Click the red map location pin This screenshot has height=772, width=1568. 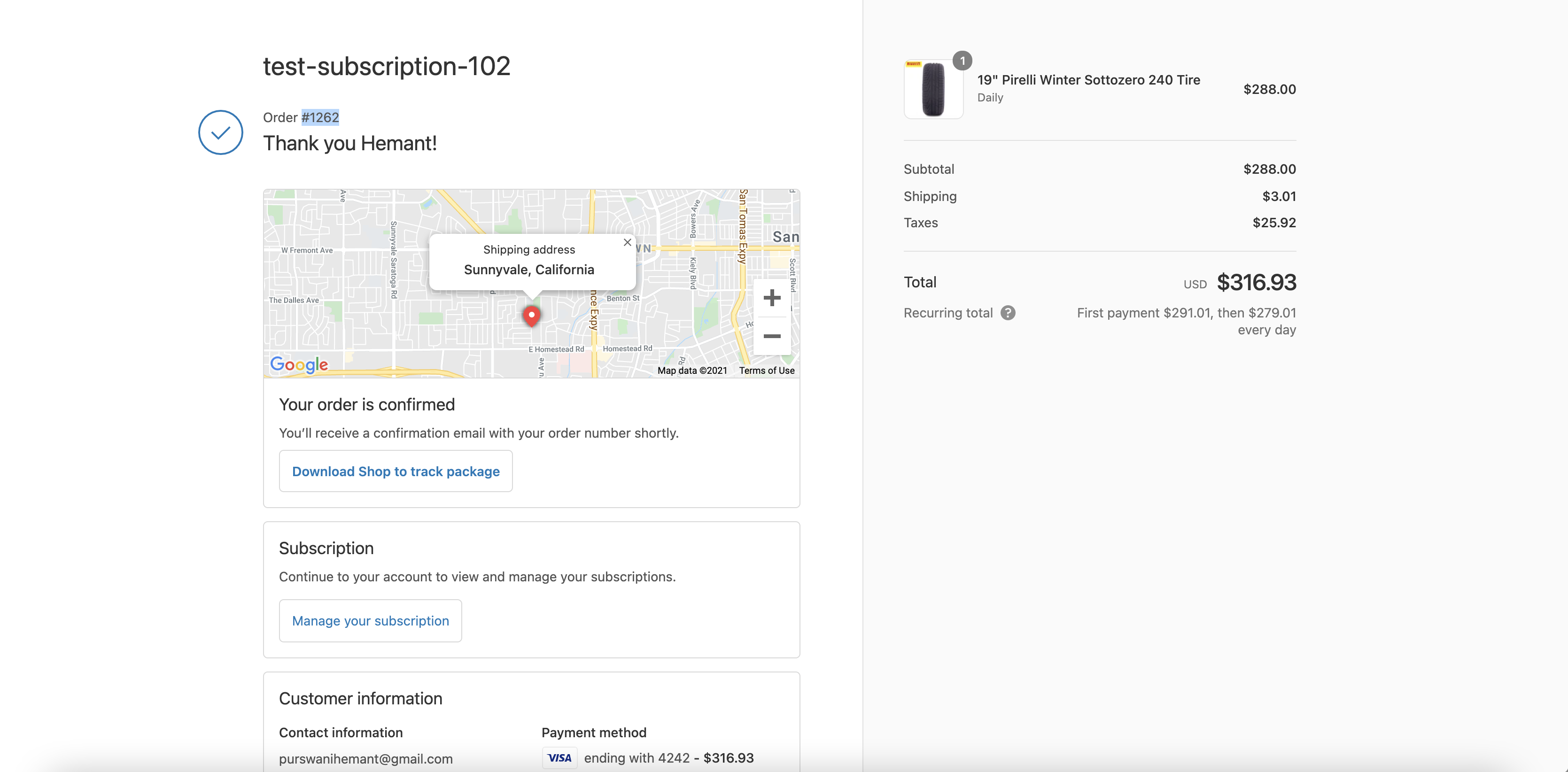(x=531, y=315)
